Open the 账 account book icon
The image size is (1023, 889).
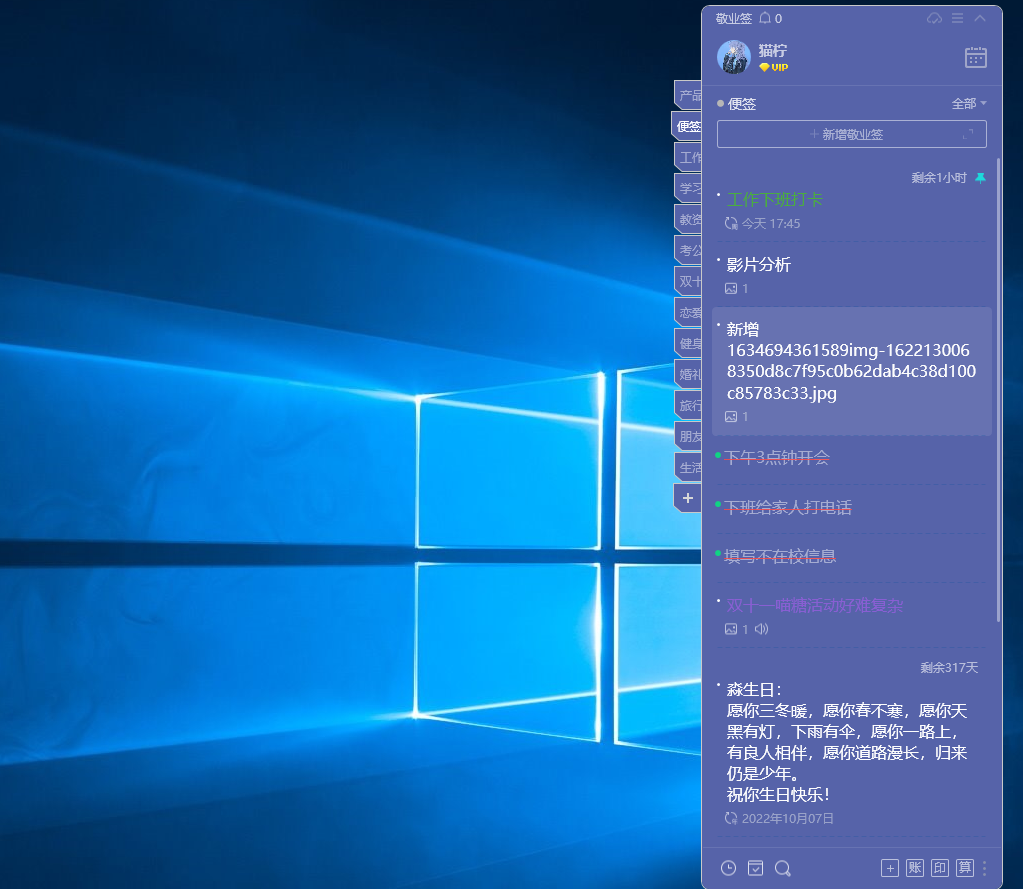[x=915, y=868]
